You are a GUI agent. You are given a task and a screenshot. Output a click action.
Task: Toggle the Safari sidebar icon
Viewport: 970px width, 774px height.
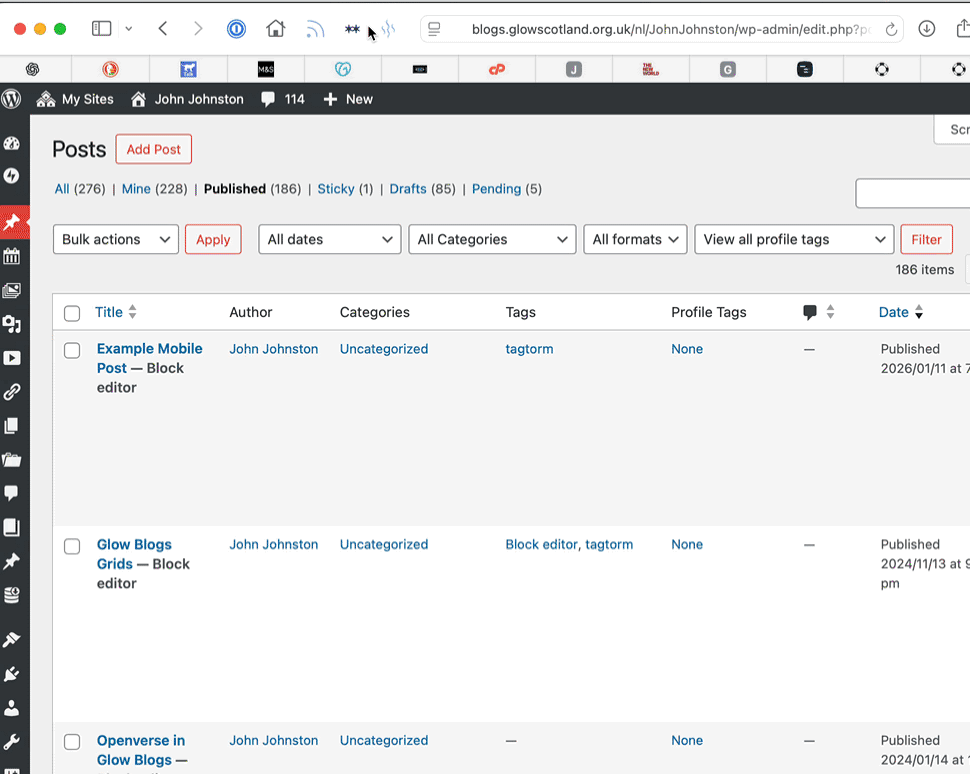point(101,28)
